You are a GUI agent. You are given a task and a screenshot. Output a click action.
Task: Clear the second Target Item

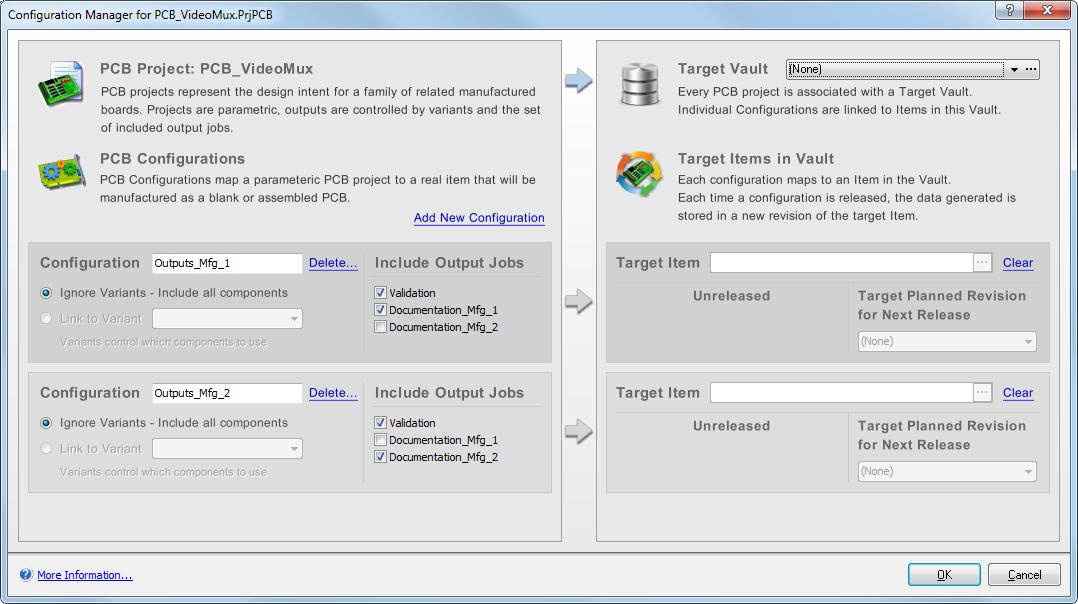click(x=1017, y=393)
